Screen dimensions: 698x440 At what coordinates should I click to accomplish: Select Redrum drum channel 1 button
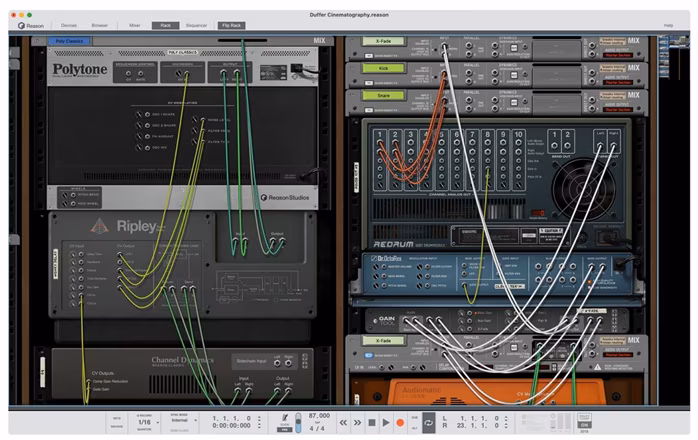point(380,132)
